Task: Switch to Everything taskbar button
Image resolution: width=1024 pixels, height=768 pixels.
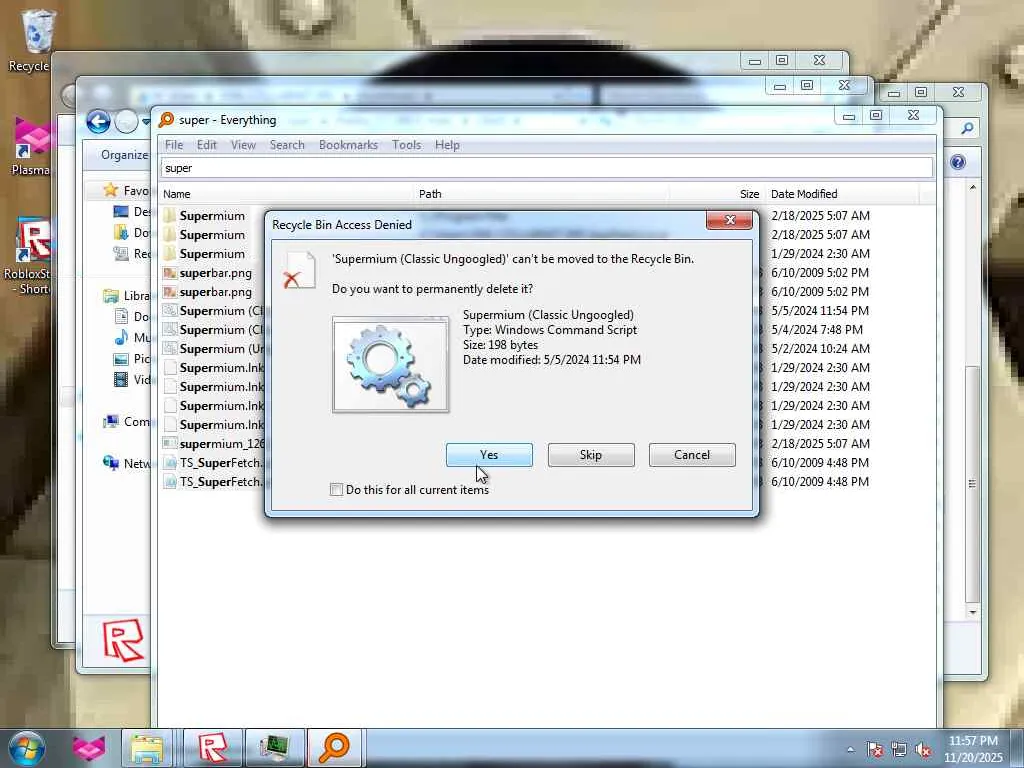Action: [x=334, y=748]
